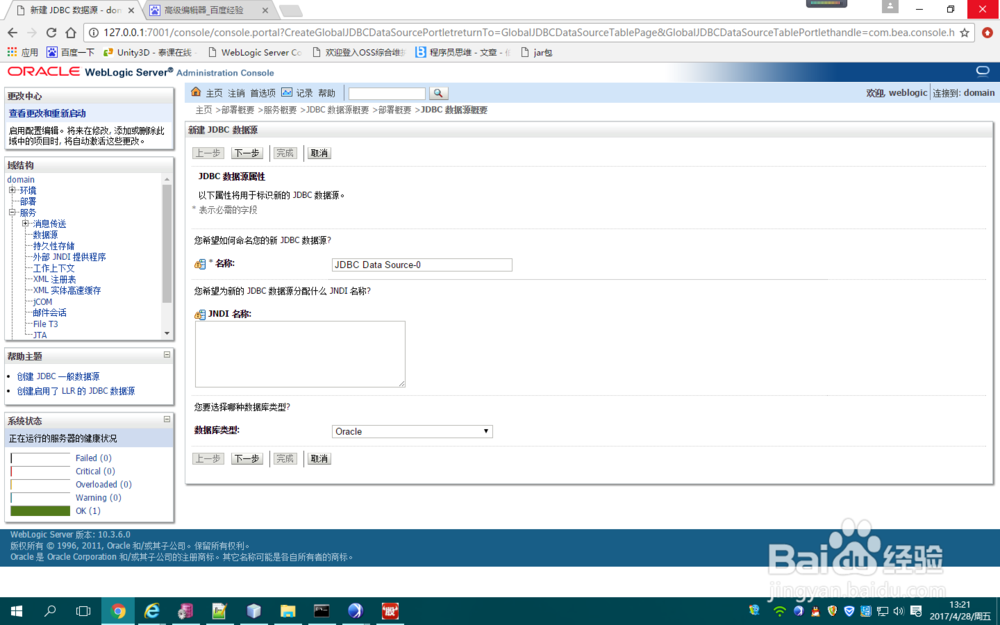The image size is (1000, 625).
Task: Select 邮件会话 in the domain tree
Action: [49, 312]
